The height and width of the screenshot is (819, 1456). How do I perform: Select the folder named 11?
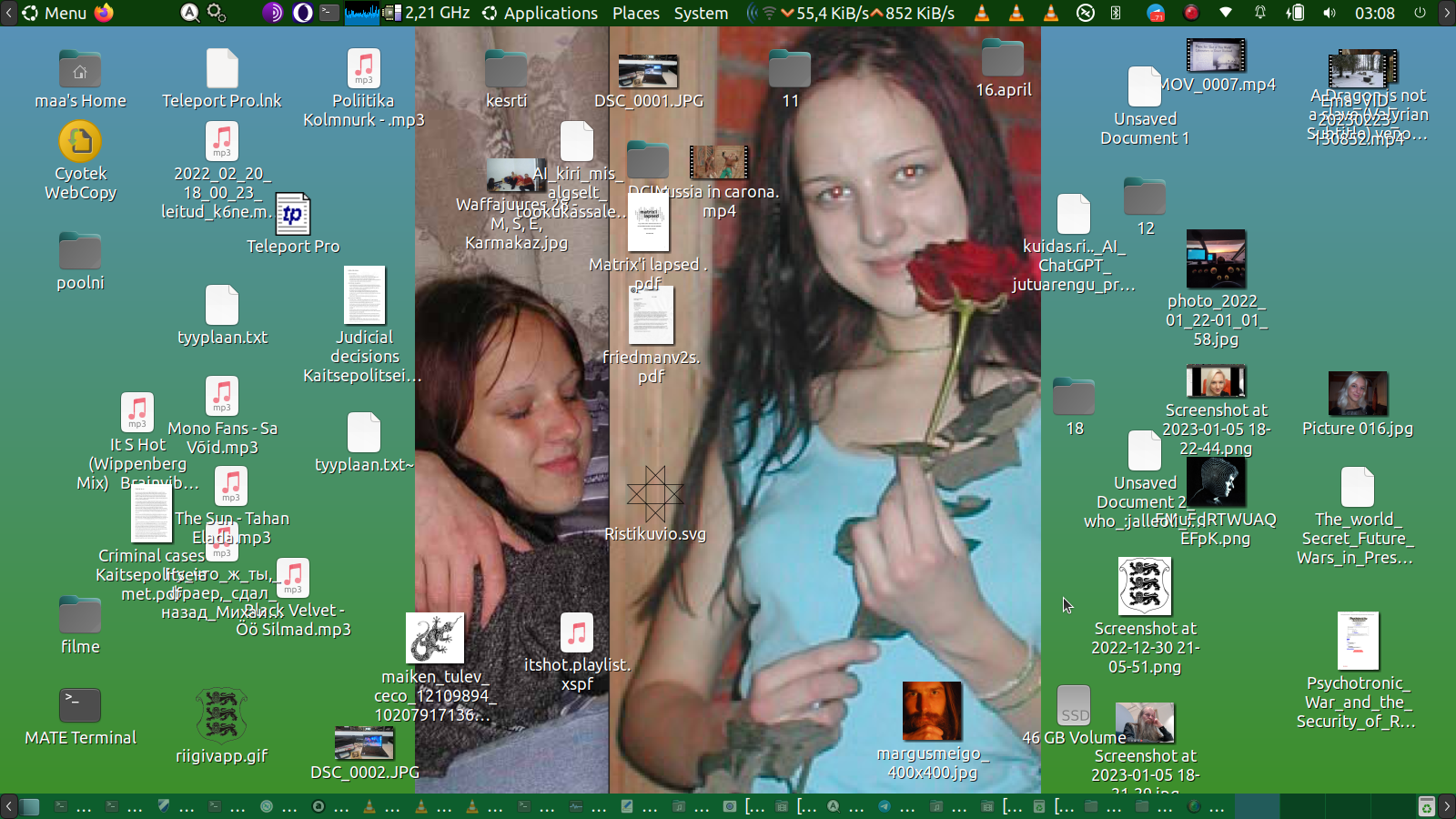(x=790, y=80)
